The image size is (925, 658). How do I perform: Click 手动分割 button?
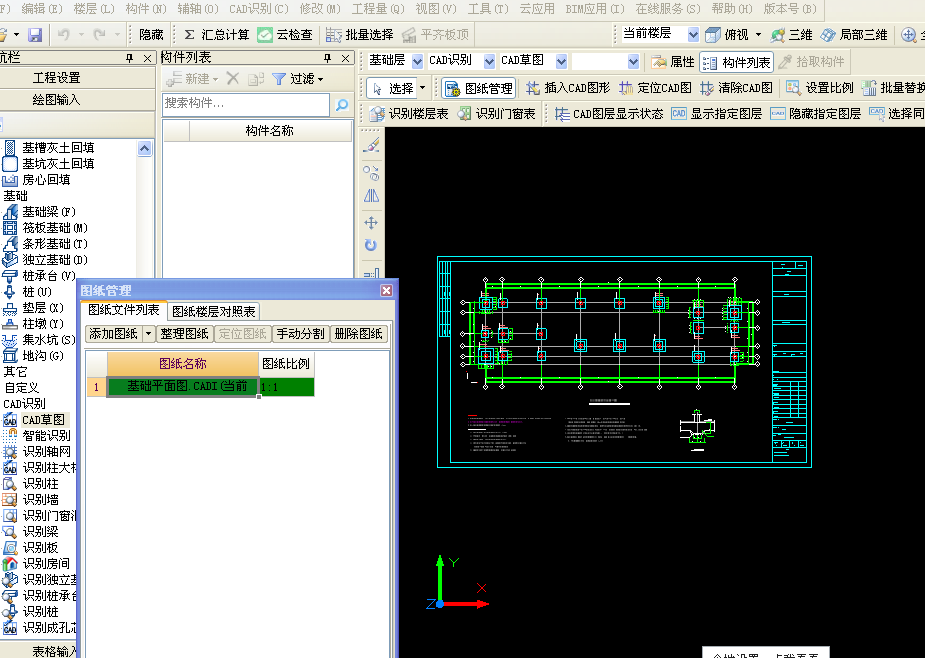click(300, 334)
